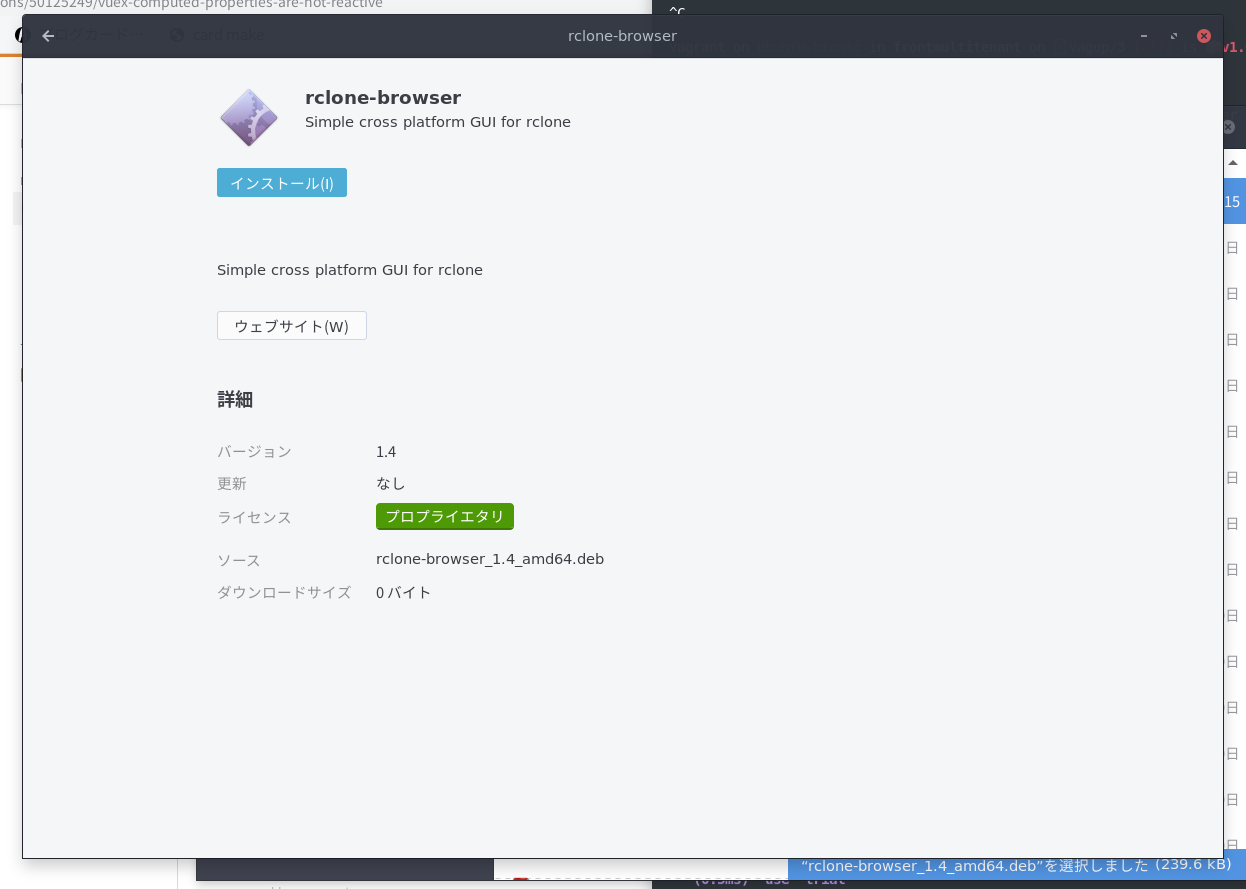1246x889 pixels.
Task: Click the file selection status message at bottom
Action: point(1015,865)
